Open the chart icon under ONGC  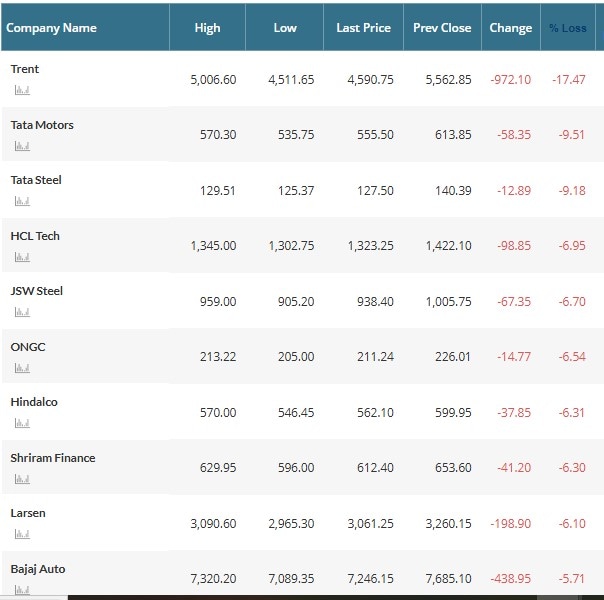coord(21,368)
